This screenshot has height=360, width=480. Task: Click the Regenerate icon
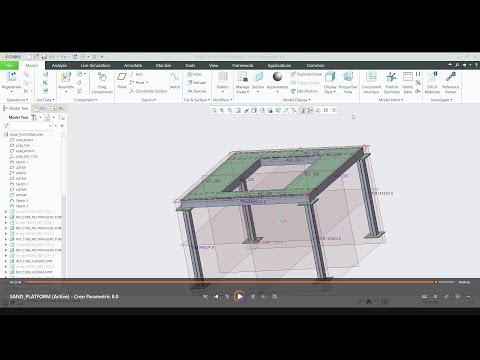pos(11,77)
